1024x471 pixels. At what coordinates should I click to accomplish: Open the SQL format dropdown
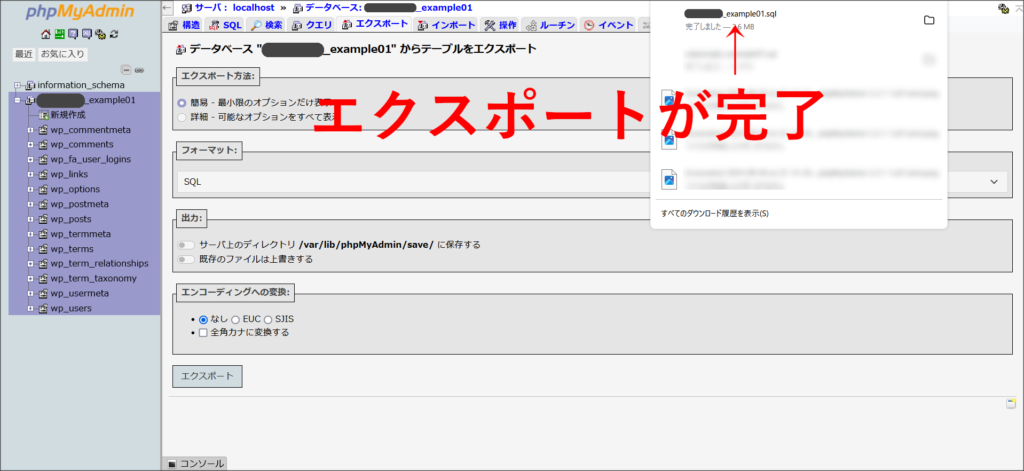pos(592,182)
